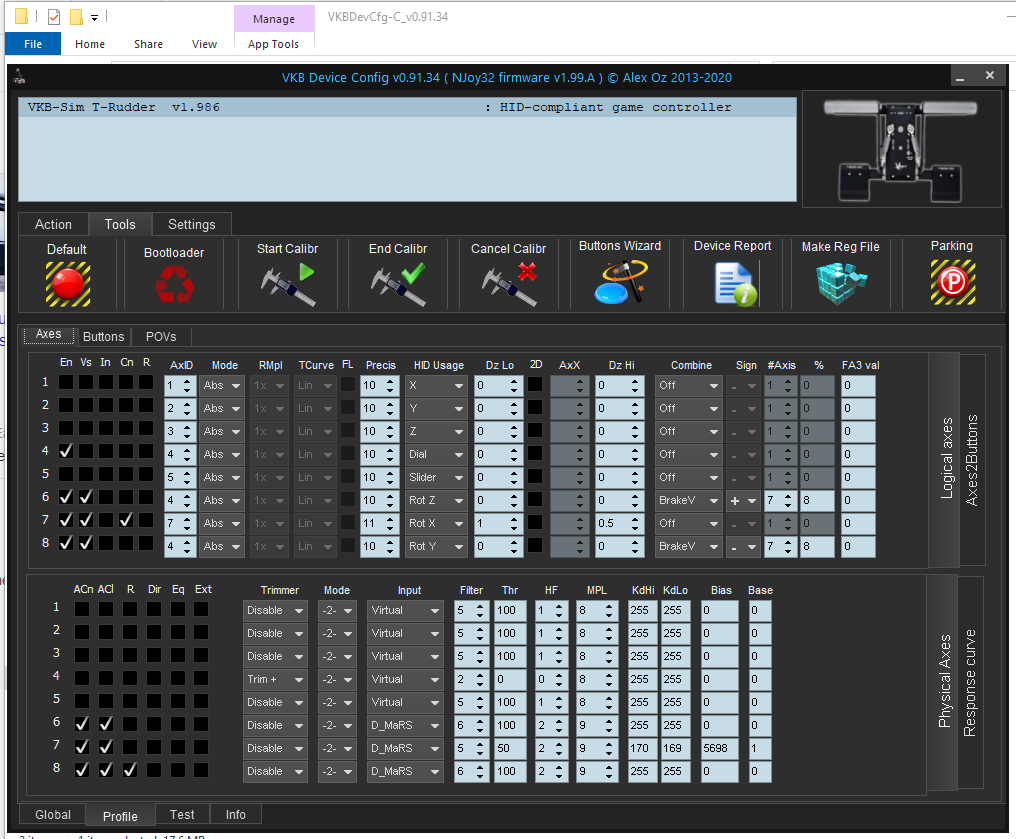Open the Info bottom tab
Screen dimensions: 1016x839
tap(236, 814)
